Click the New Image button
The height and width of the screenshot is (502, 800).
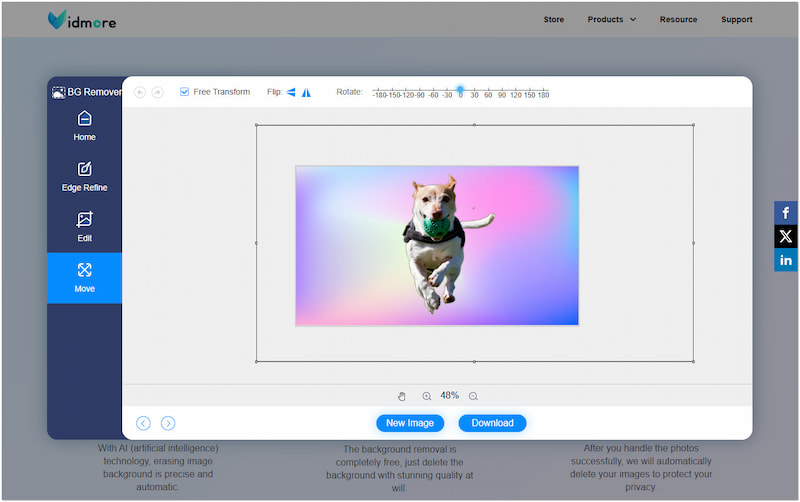410,423
